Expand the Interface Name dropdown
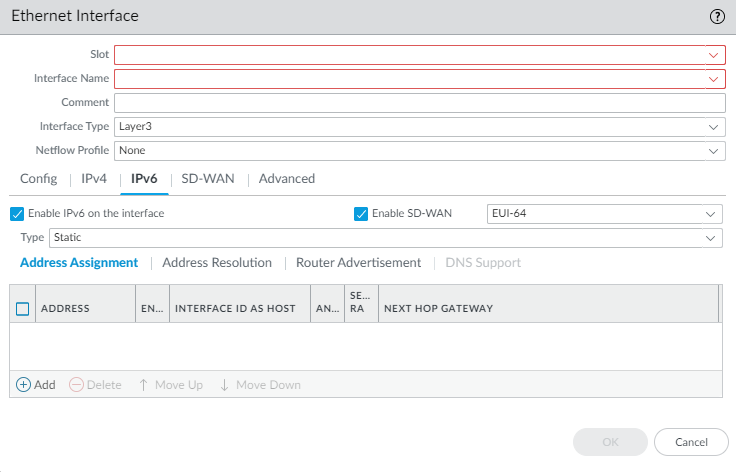 [714, 79]
